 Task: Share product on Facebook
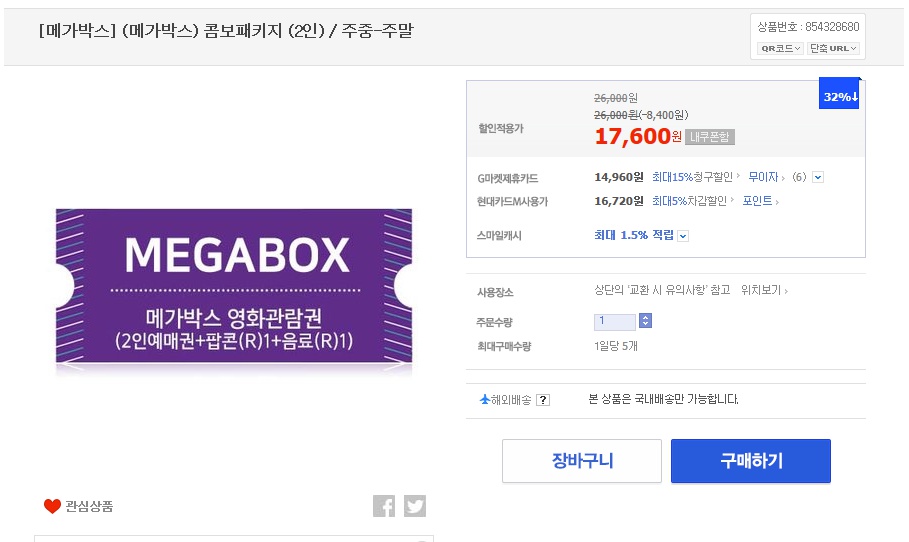pyautogui.click(x=384, y=506)
